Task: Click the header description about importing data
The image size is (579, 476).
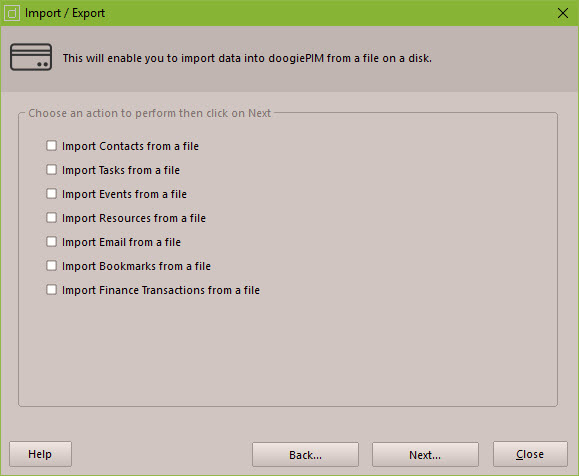Action: click(247, 58)
